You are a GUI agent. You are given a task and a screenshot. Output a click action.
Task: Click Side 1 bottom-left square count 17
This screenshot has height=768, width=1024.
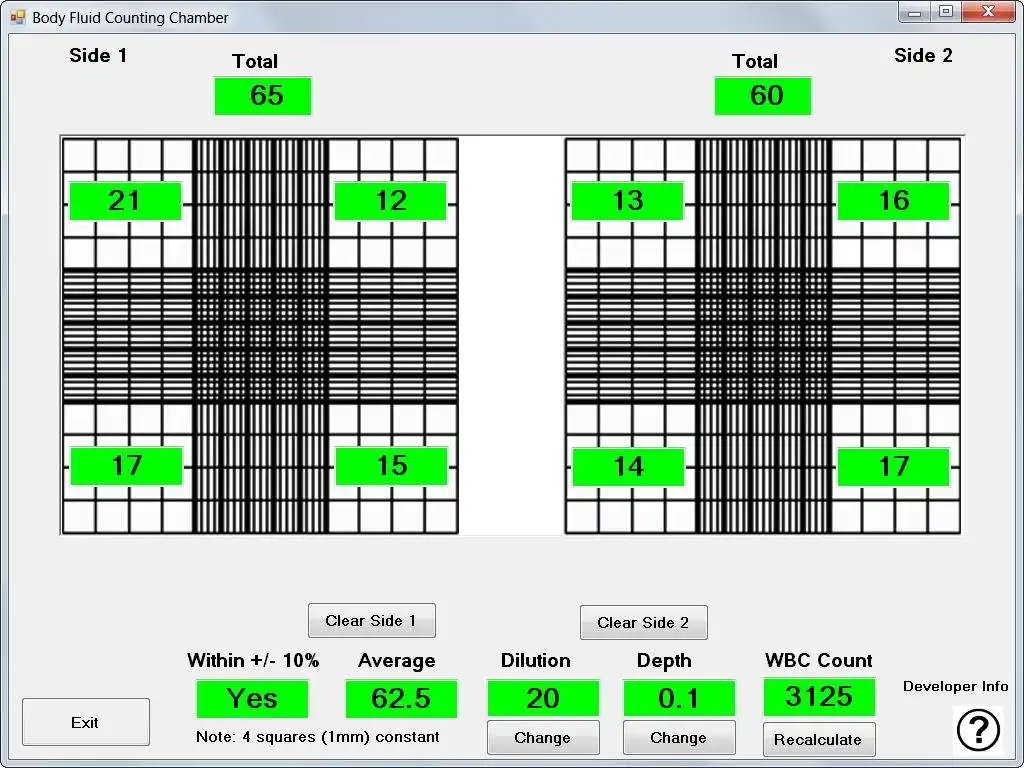pos(126,466)
